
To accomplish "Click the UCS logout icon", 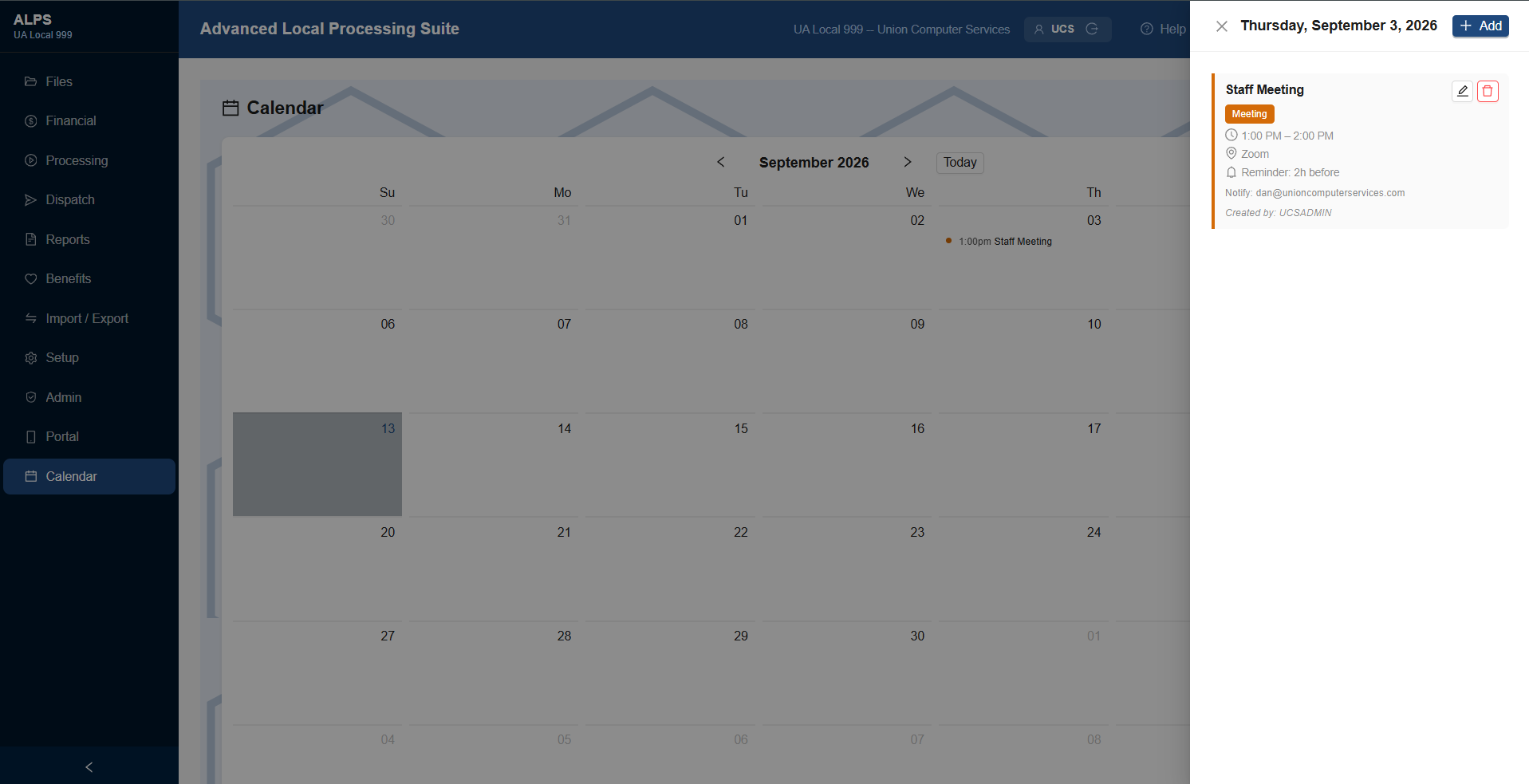I will point(1092,29).
